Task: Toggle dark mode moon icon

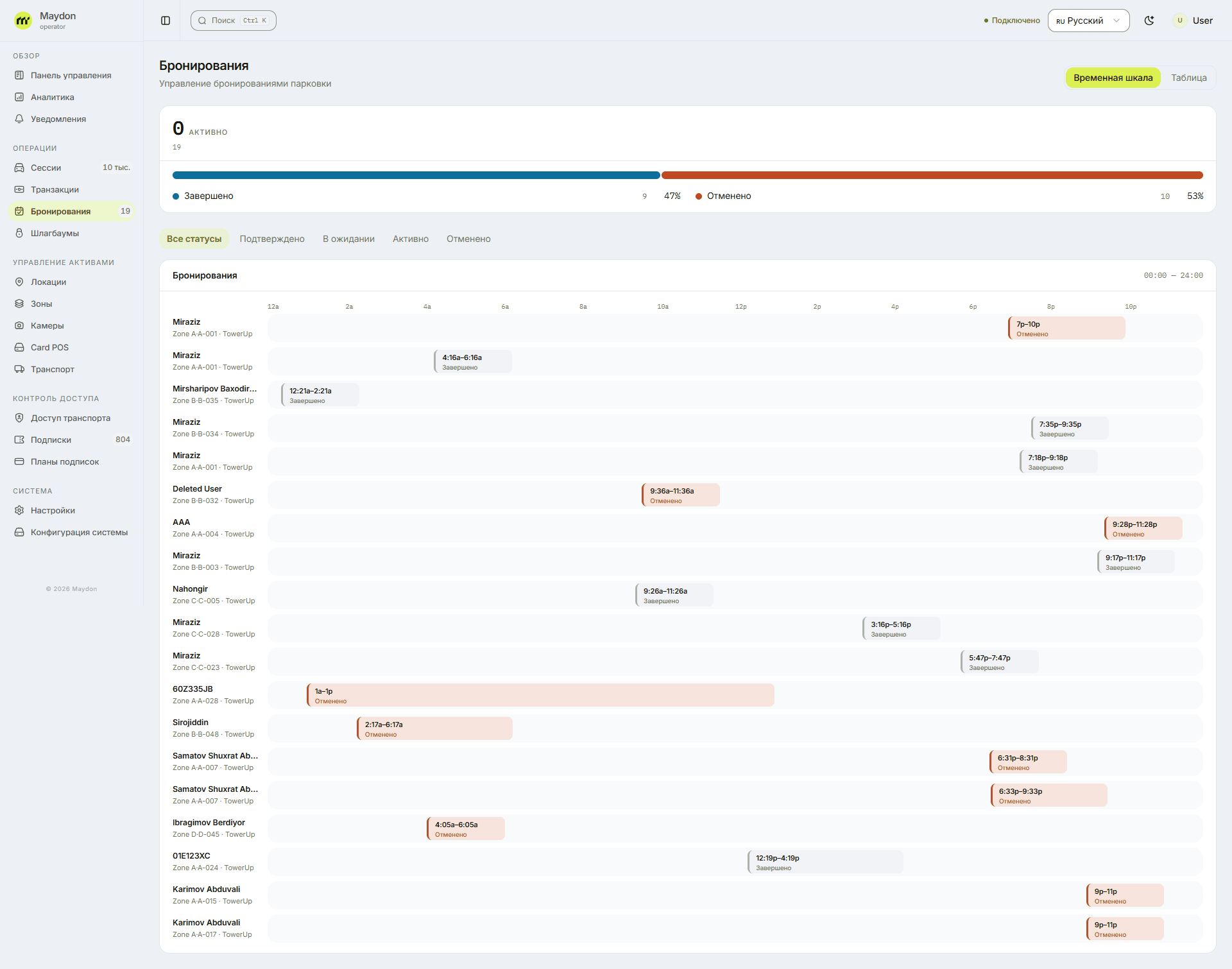Action: (x=1149, y=21)
